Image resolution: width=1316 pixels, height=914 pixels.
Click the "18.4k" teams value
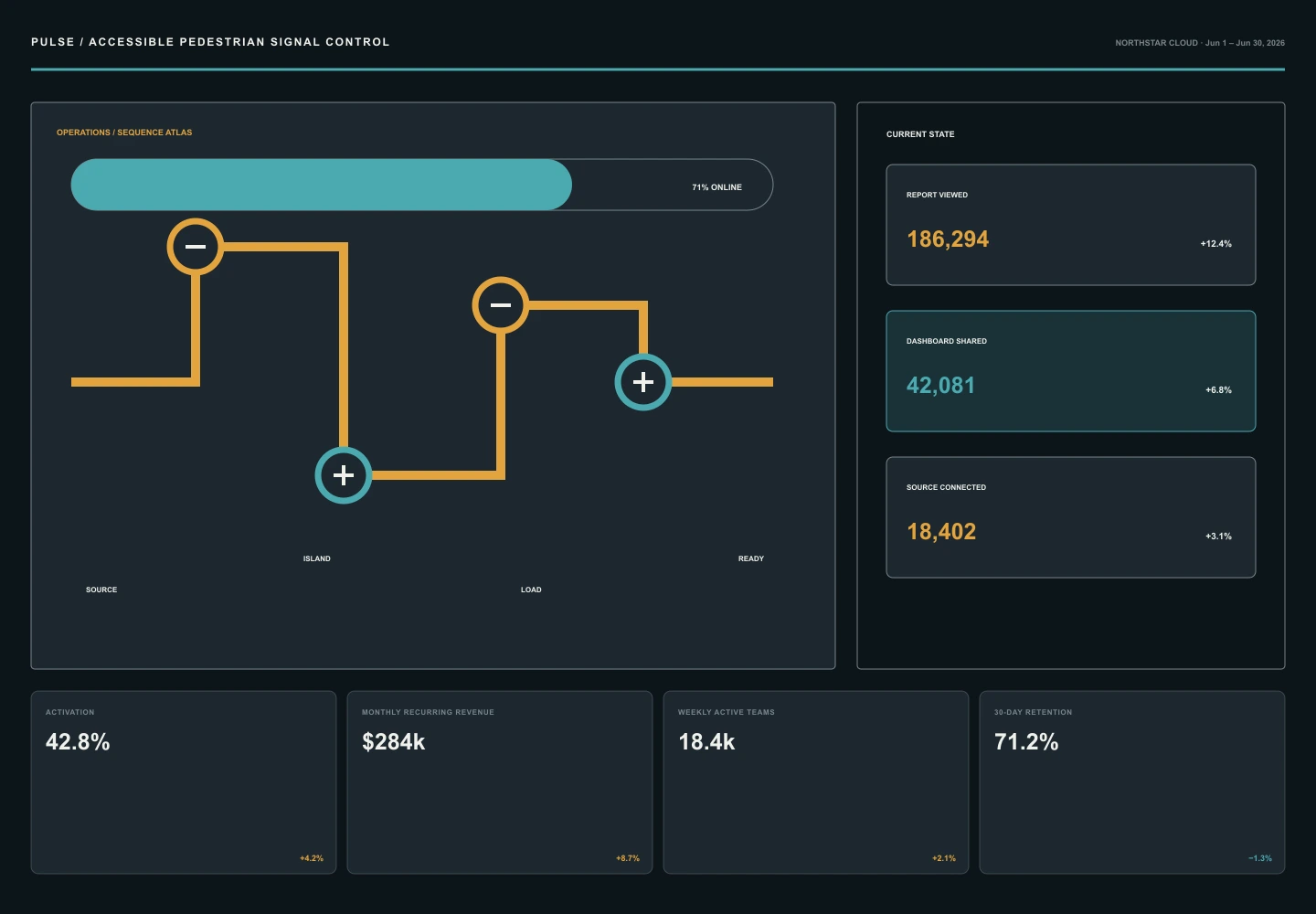point(706,742)
